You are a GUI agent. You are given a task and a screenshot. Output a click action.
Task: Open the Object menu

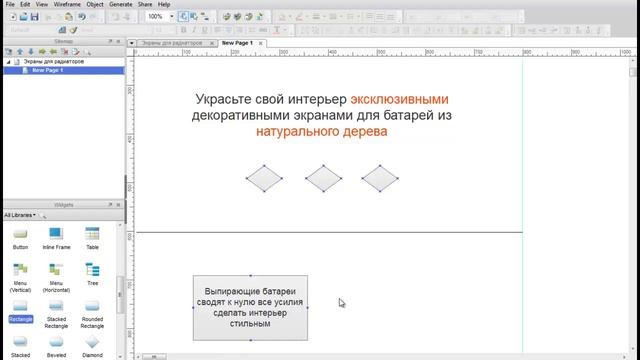[95, 4]
